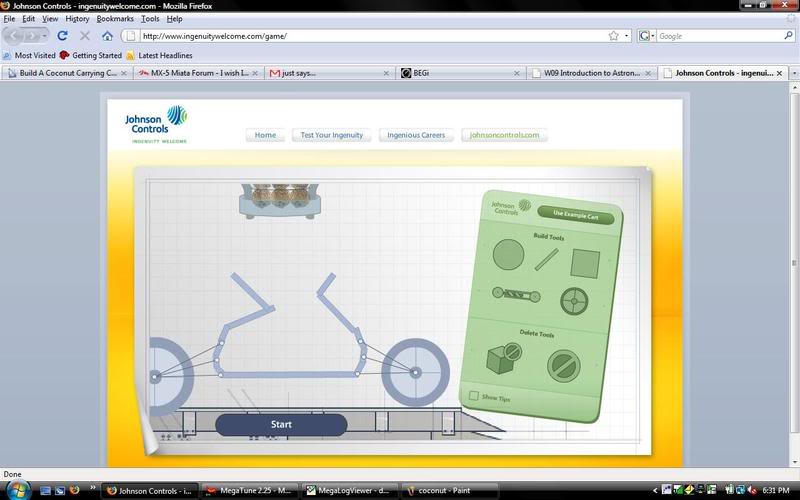
Task: Open the Edit menu
Action: coord(29,19)
